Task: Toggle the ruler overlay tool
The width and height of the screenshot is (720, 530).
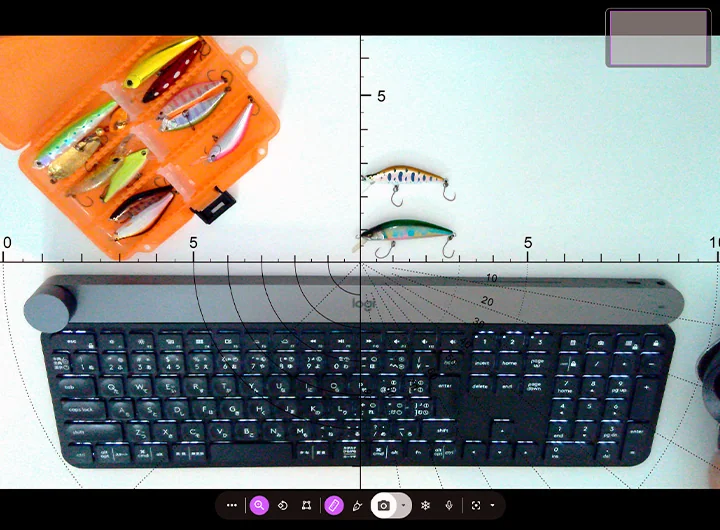Action: click(334, 506)
